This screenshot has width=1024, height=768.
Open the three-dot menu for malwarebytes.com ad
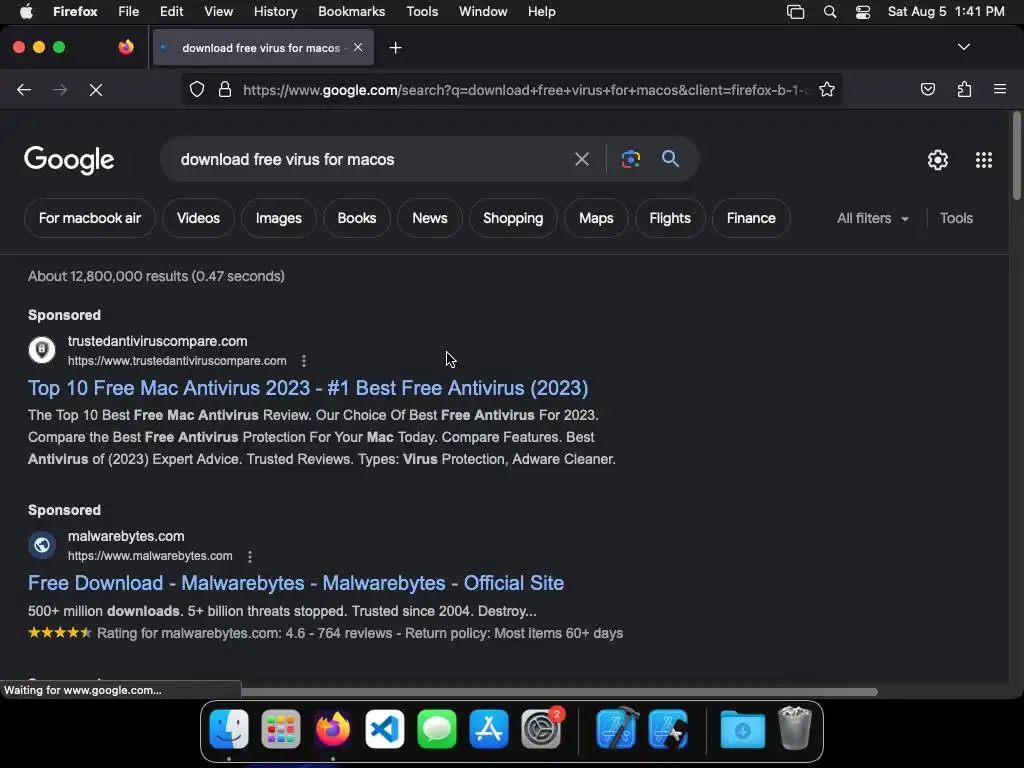pyautogui.click(x=249, y=556)
